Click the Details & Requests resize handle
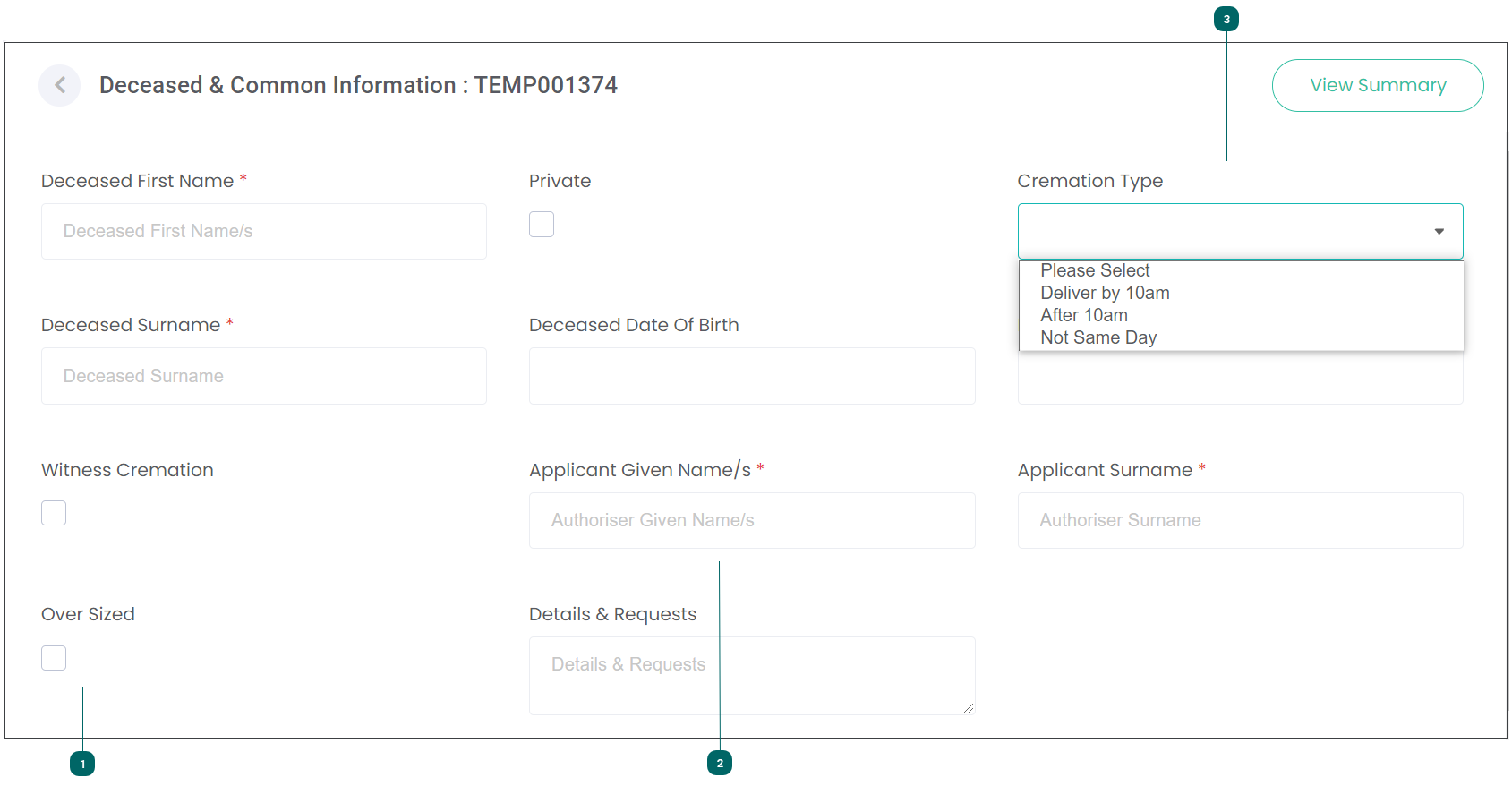 click(969, 708)
